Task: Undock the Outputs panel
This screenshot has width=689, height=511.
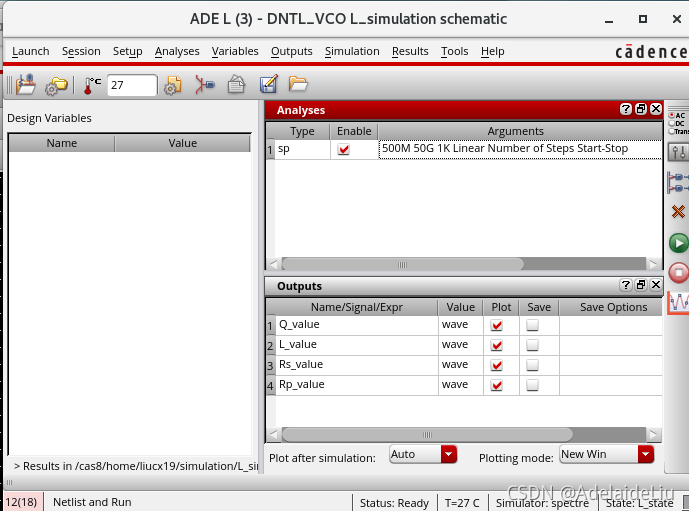Action: [641, 285]
